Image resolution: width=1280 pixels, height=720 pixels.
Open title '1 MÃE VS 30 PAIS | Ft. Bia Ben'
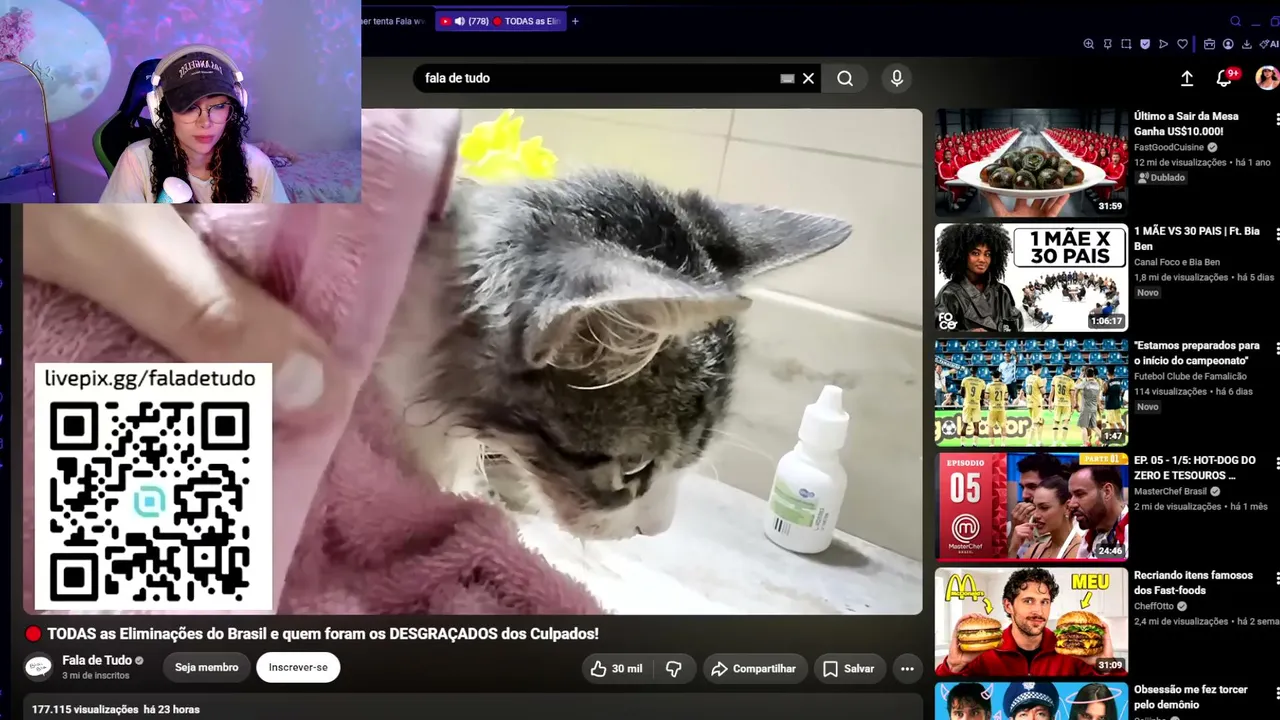(x=1197, y=239)
